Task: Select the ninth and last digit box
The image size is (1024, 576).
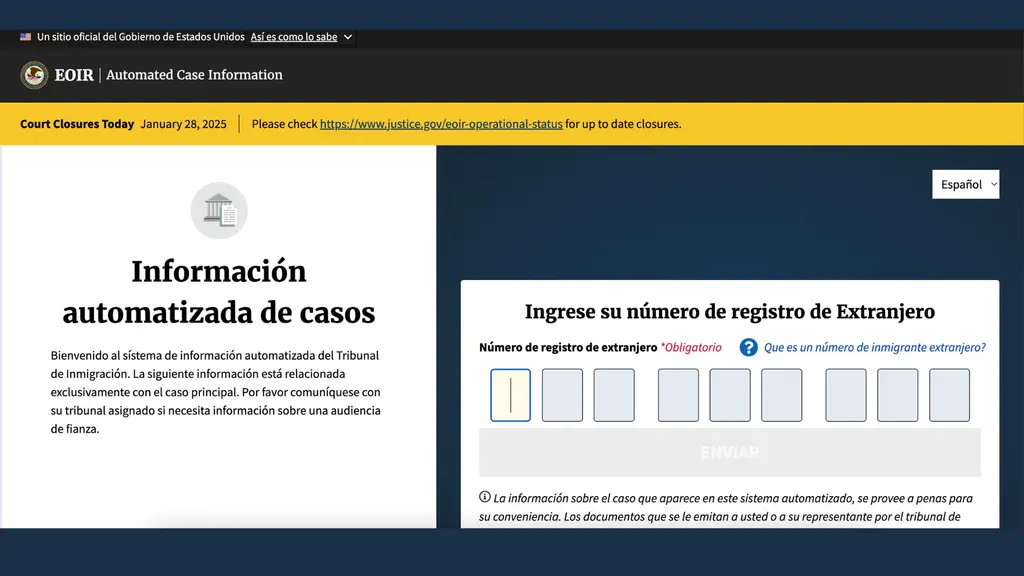Action: (x=949, y=395)
